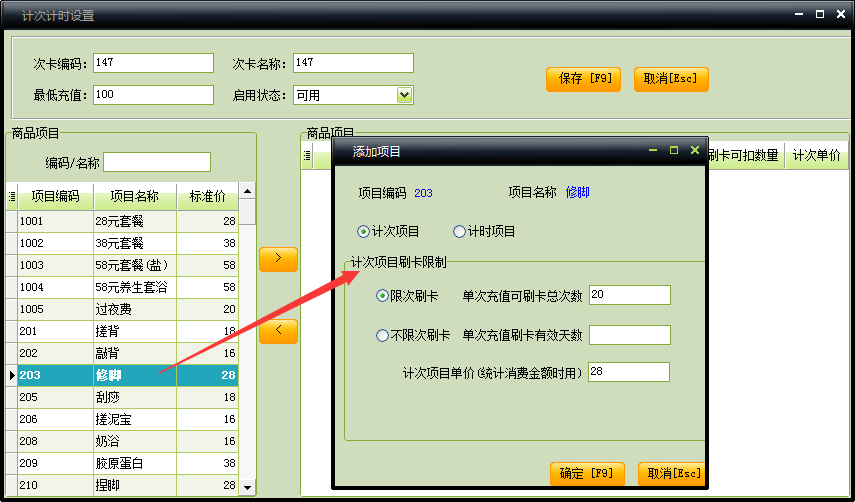
Task: Click the 次卡名称 input field
Action: pos(353,63)
